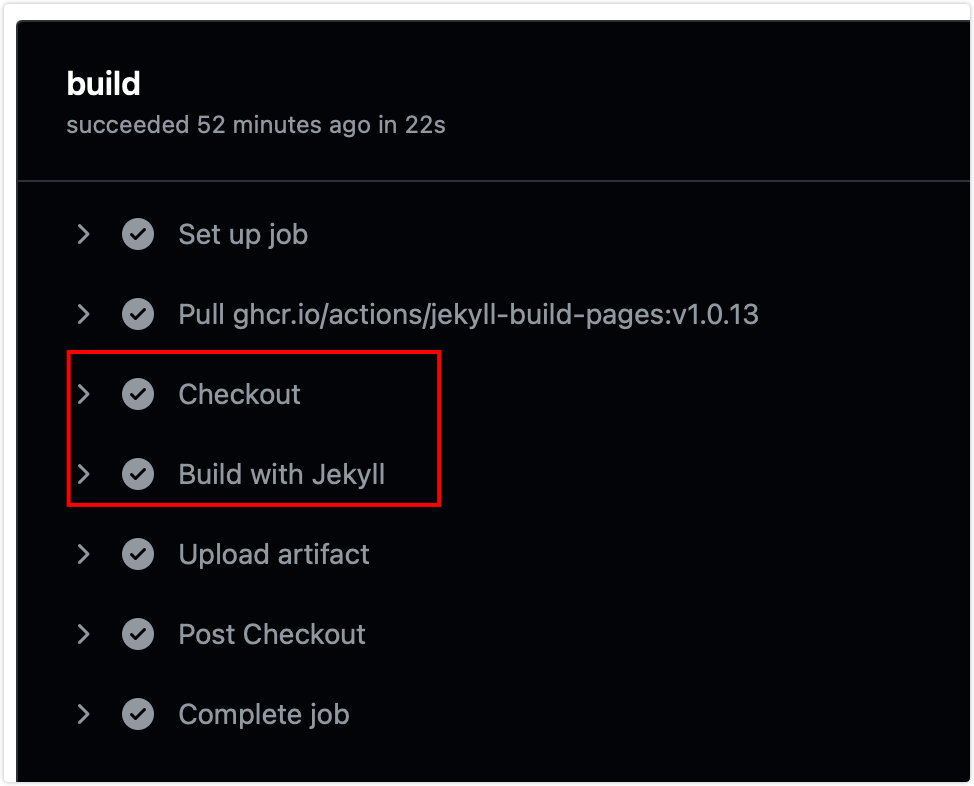Click the Checkout step success checkmark
This screenshot has height=786, width=974.
pyautogui.click(x=138, y=394)
